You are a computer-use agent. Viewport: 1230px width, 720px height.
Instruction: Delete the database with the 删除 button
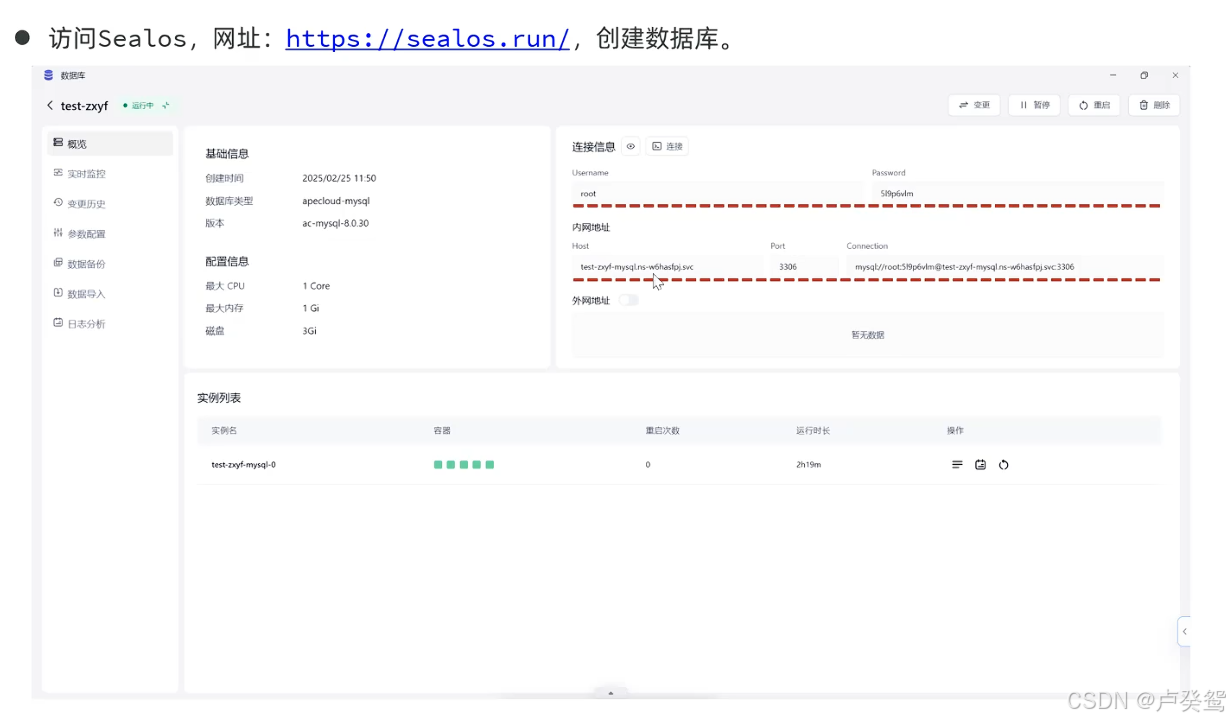(x=1154, y=105)
